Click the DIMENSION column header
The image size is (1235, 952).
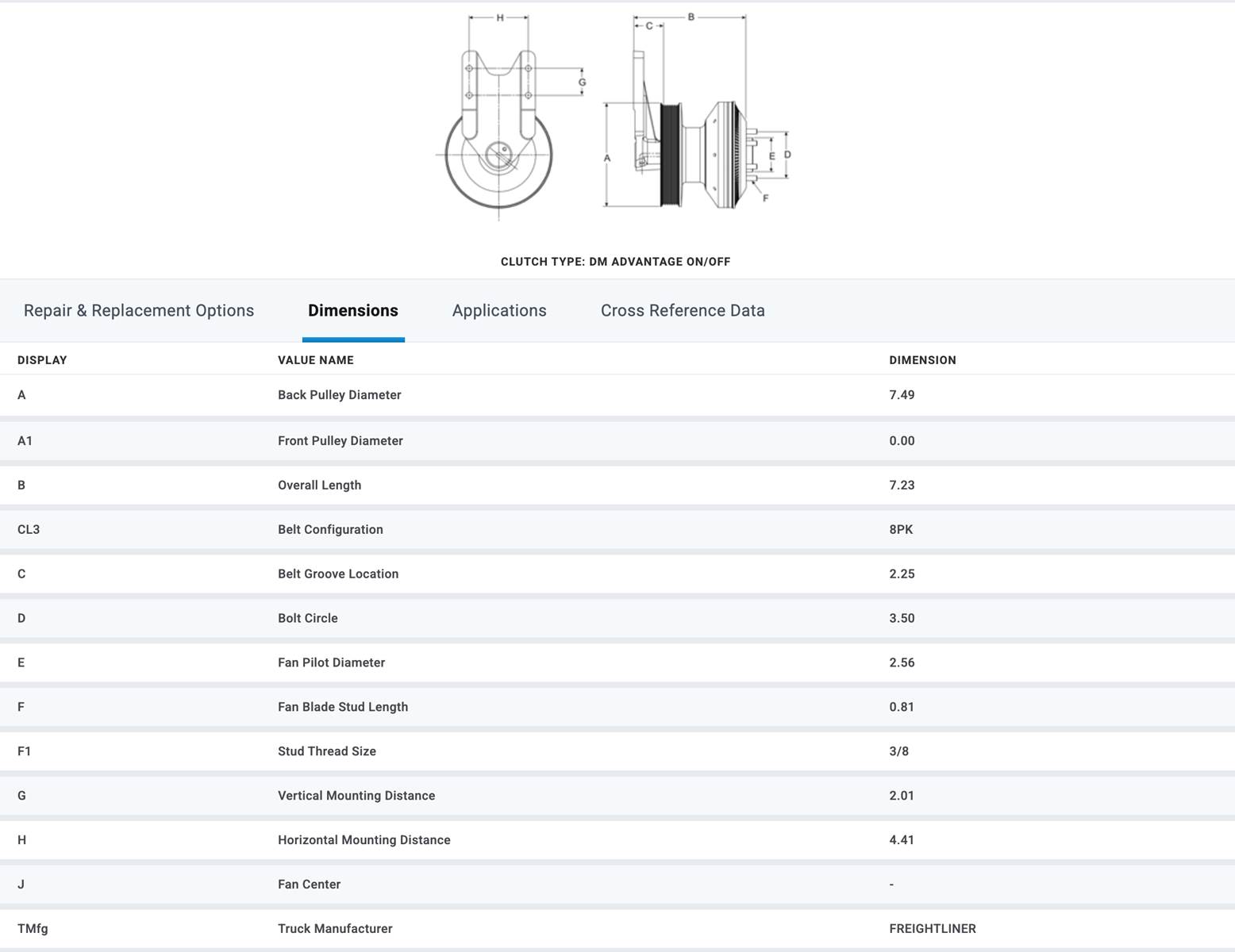click(922, 360)
